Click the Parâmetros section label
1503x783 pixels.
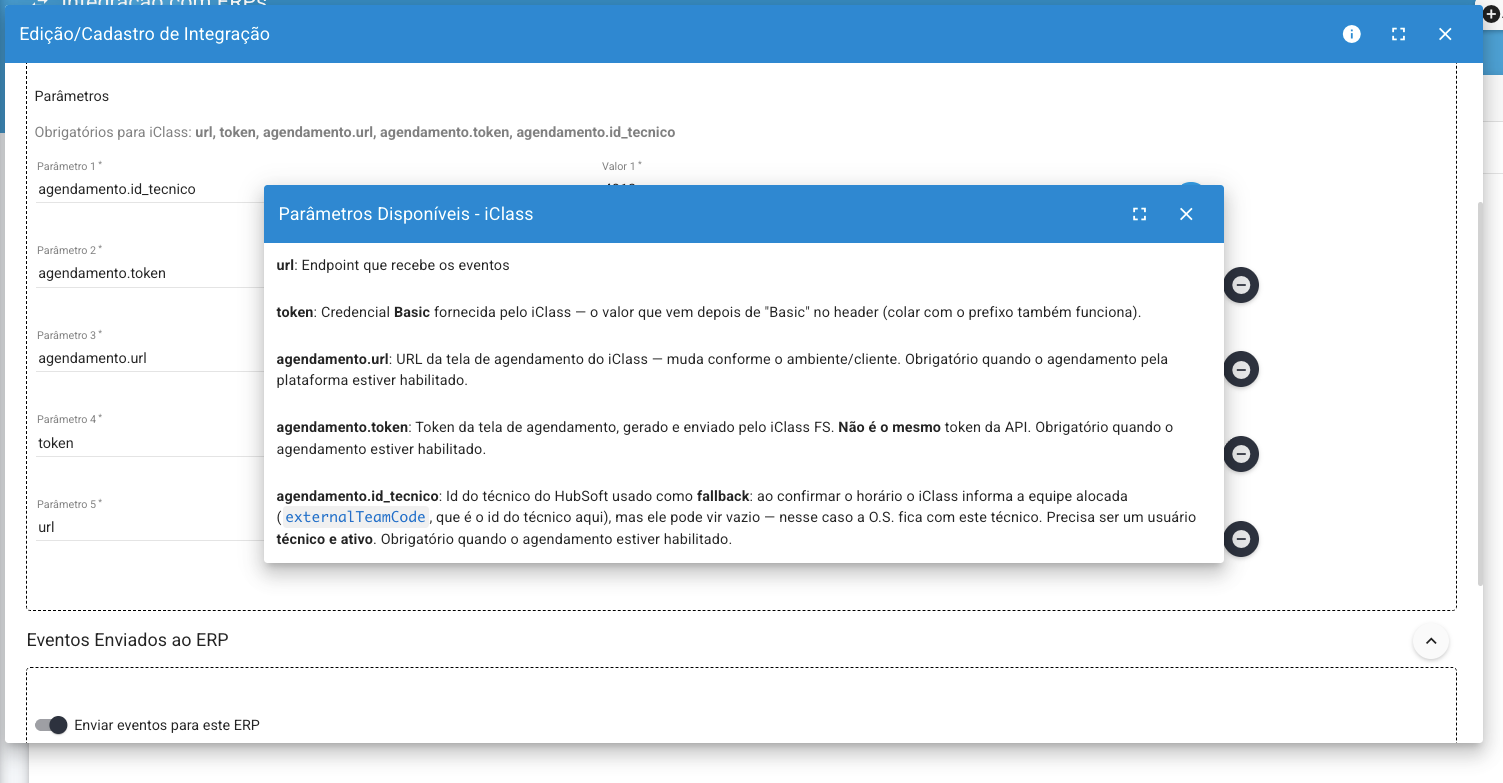(72, 96)
